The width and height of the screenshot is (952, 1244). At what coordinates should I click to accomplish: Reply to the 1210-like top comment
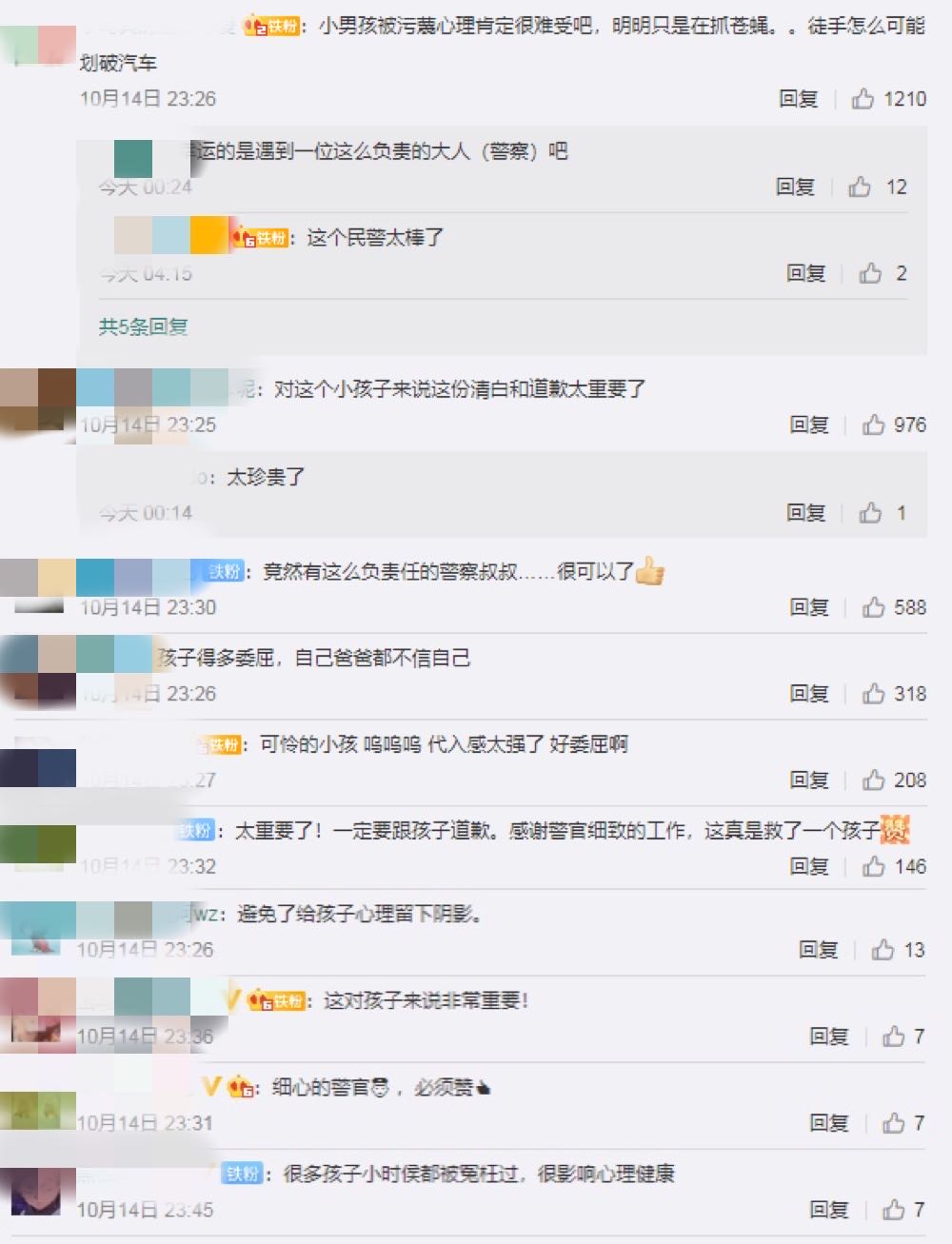pos(798,99)
